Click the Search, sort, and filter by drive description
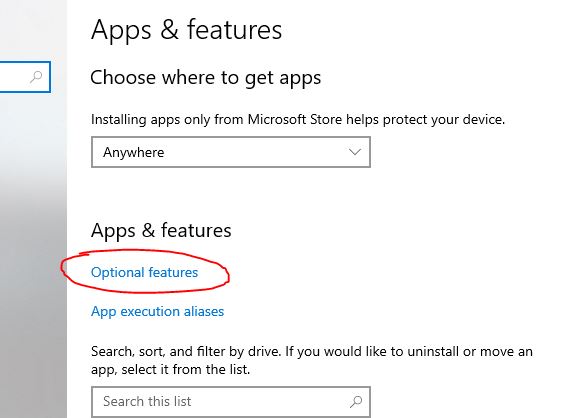Image resolution: width=588 pixels, height=418 pixels. tap(312, 360)
